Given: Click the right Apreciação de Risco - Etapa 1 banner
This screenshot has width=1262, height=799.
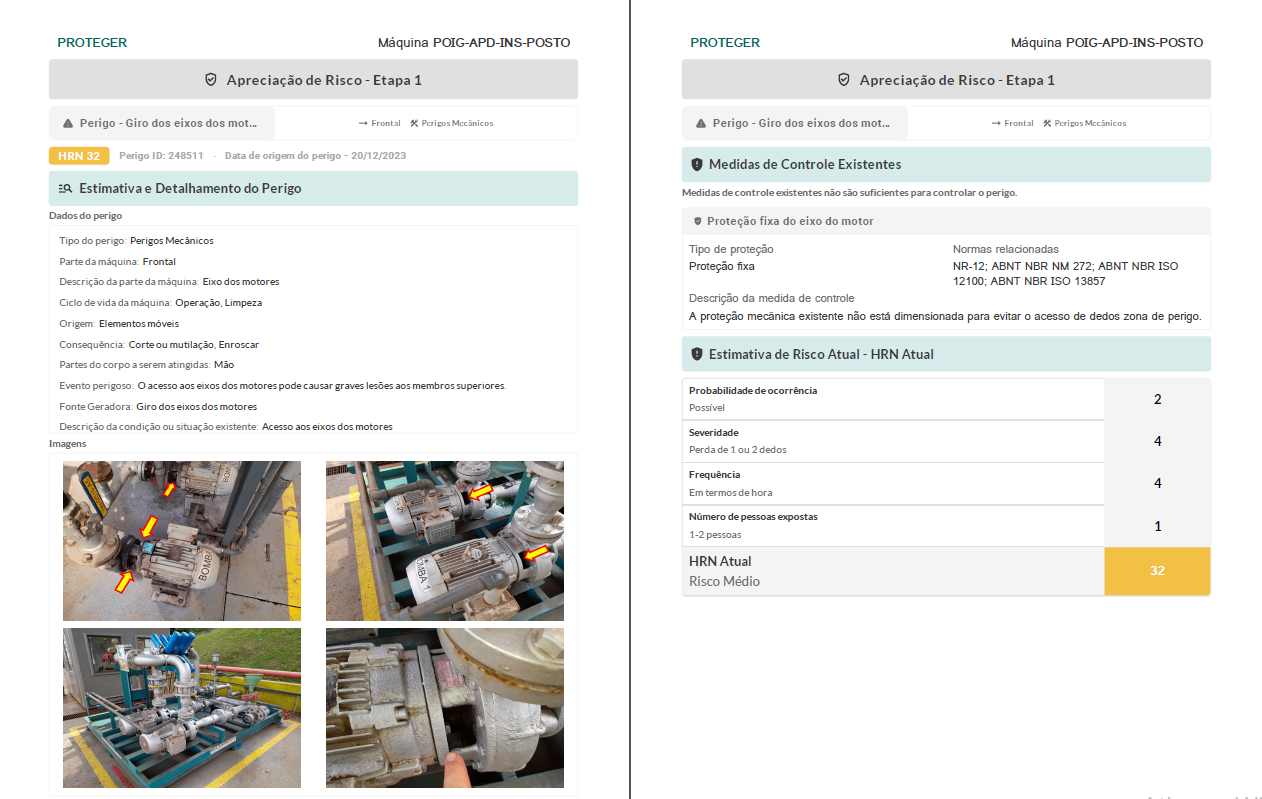Looking at the screenshot, I should pyautogui.click(x=946, y=80).
